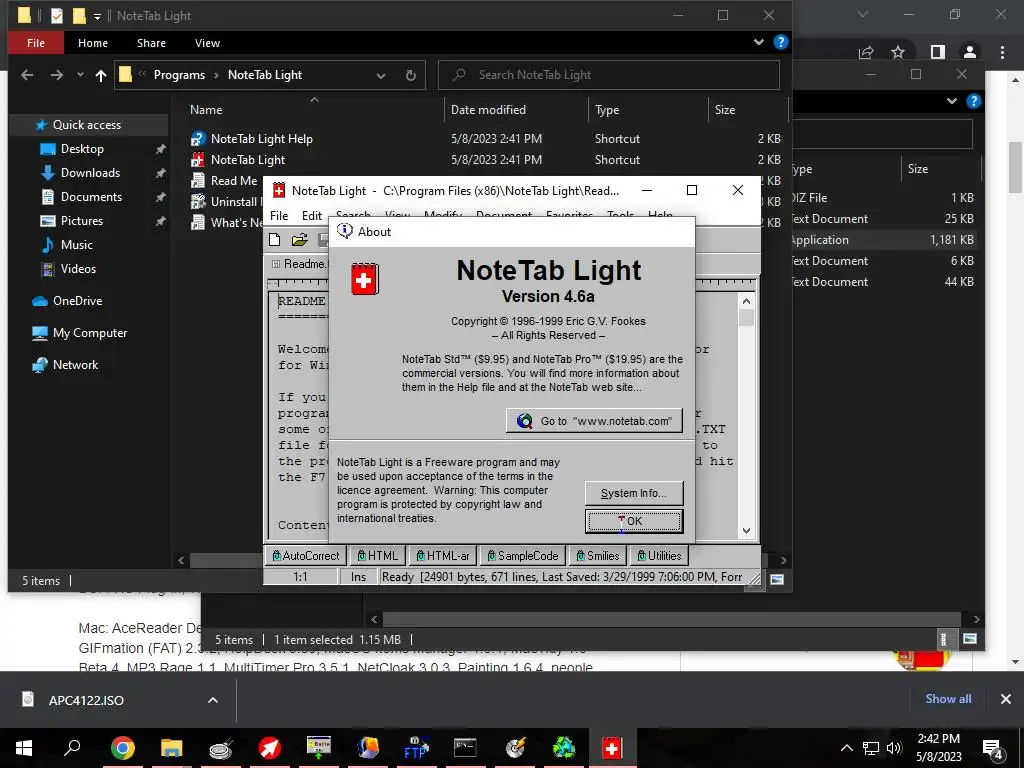Screen dimensions: 1024x768
Task: Open Pictures in navigation pane
Action: [82, 221]
